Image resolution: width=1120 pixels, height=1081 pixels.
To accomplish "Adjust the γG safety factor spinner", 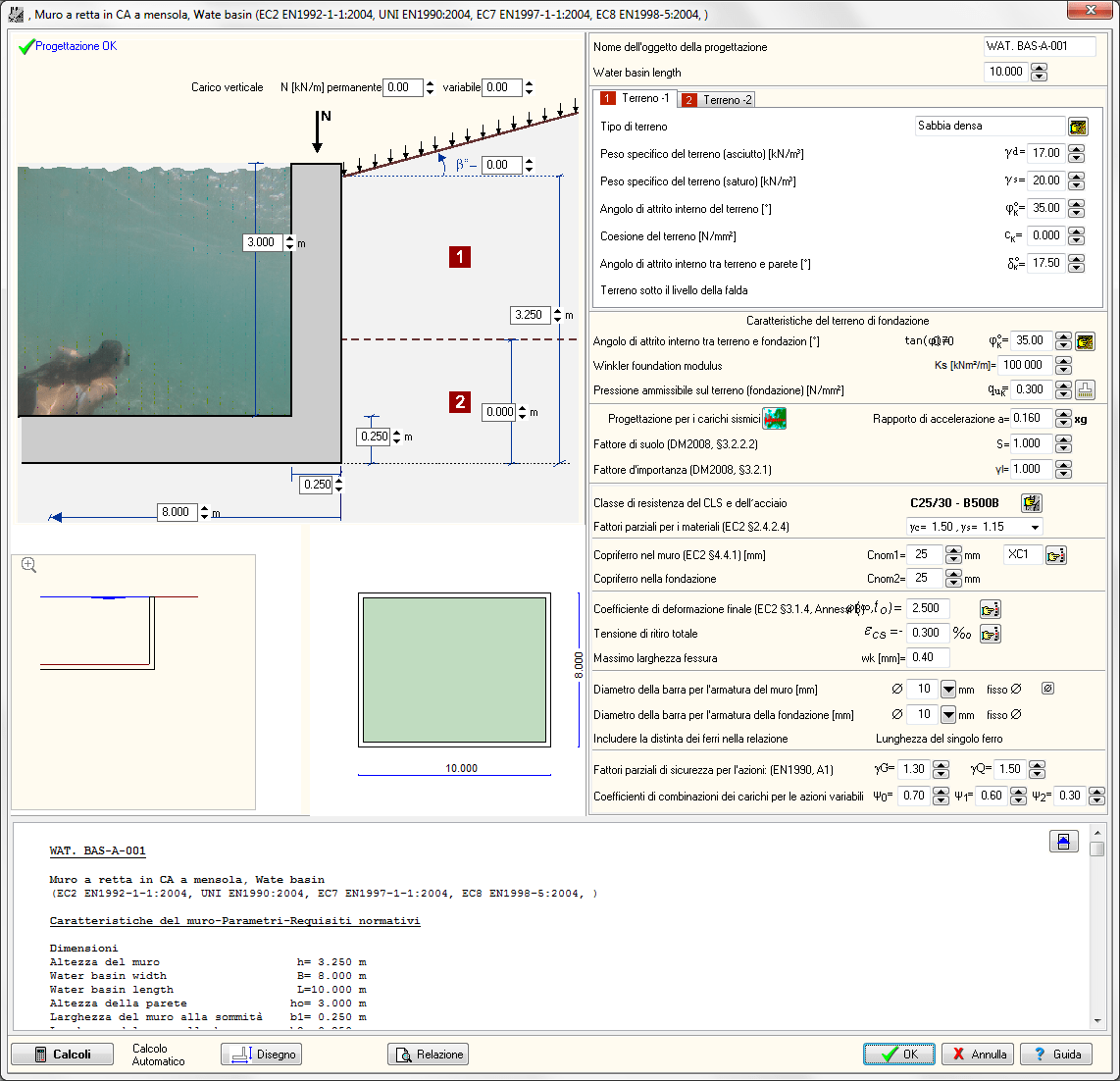I will click(x=942, y=769).
